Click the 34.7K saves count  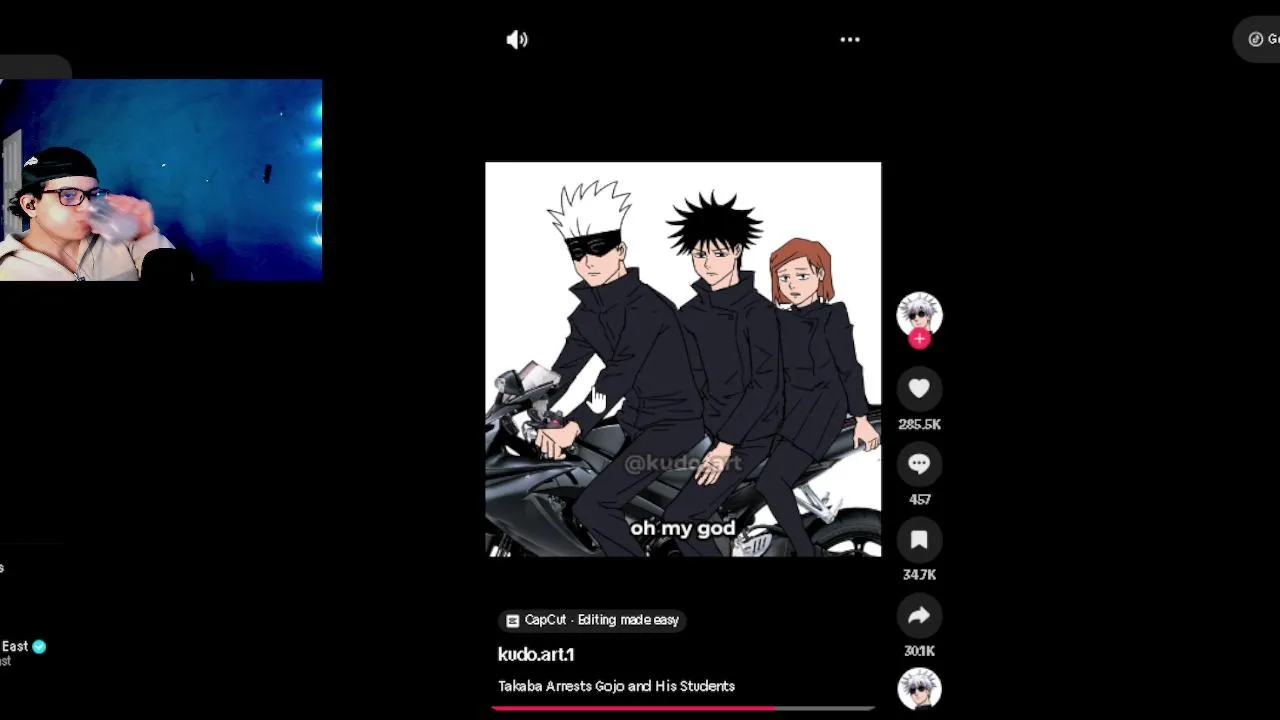919,574
